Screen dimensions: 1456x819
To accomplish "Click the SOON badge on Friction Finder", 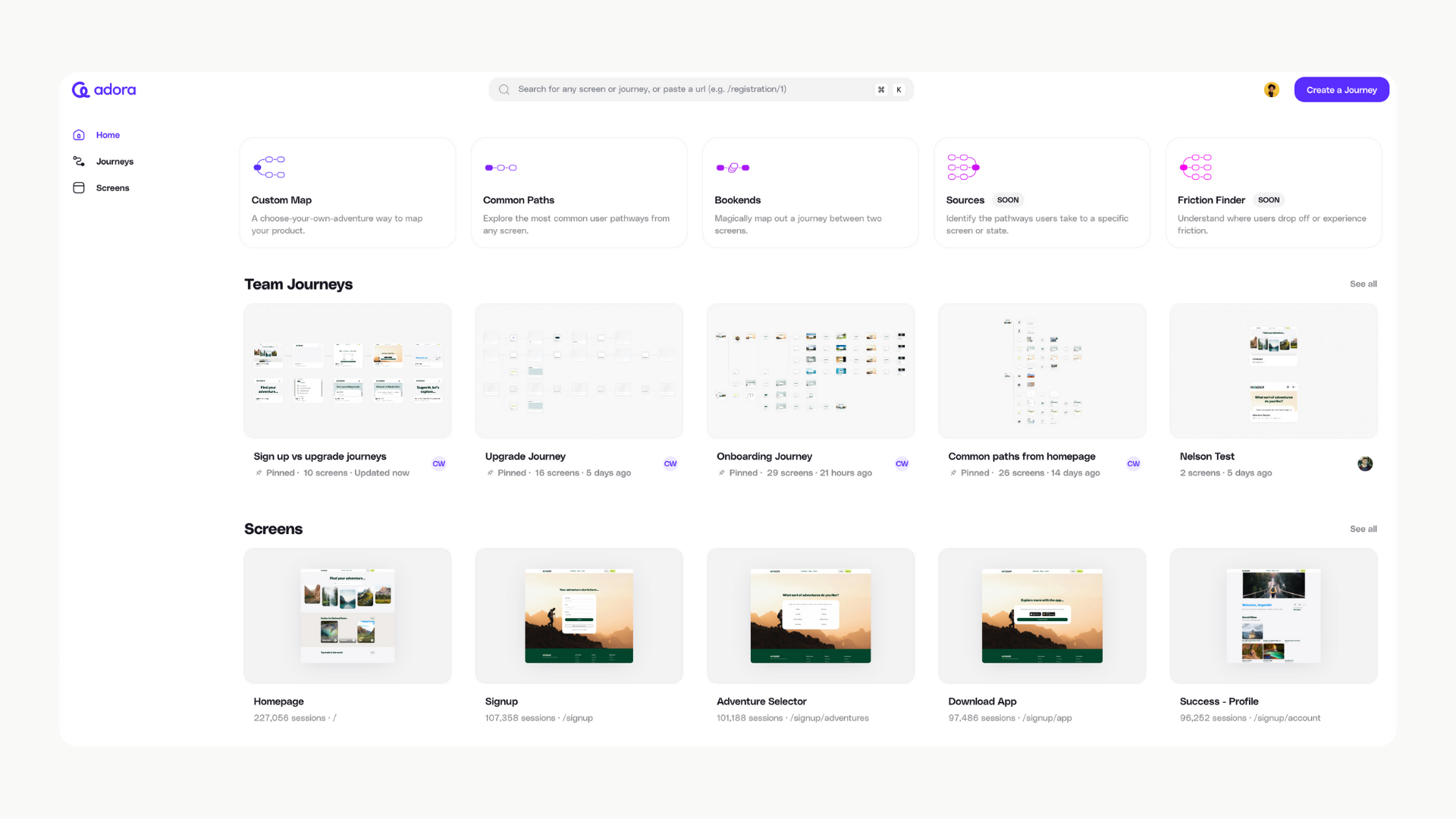I will pyautogui.click(x=1269, y=200).
